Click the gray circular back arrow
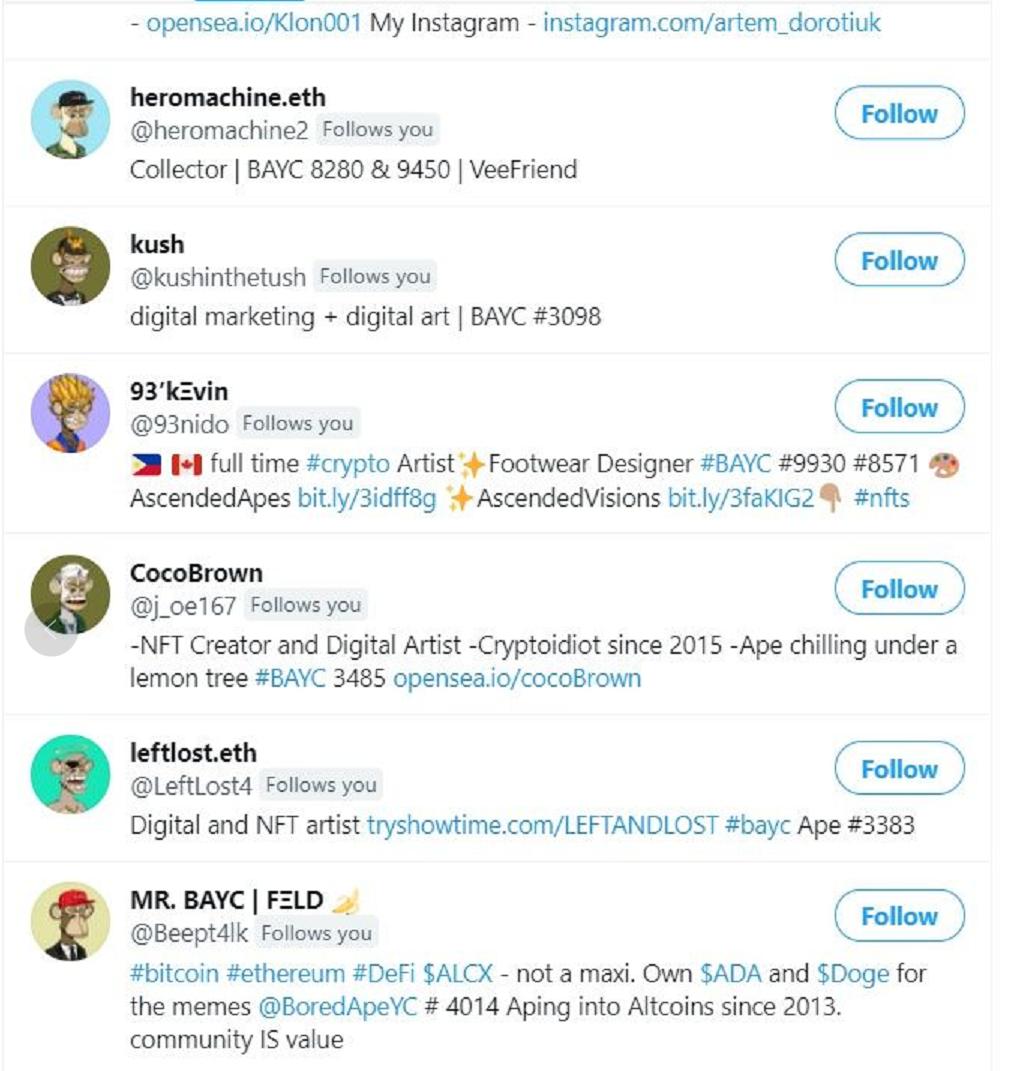 (44, 631)
